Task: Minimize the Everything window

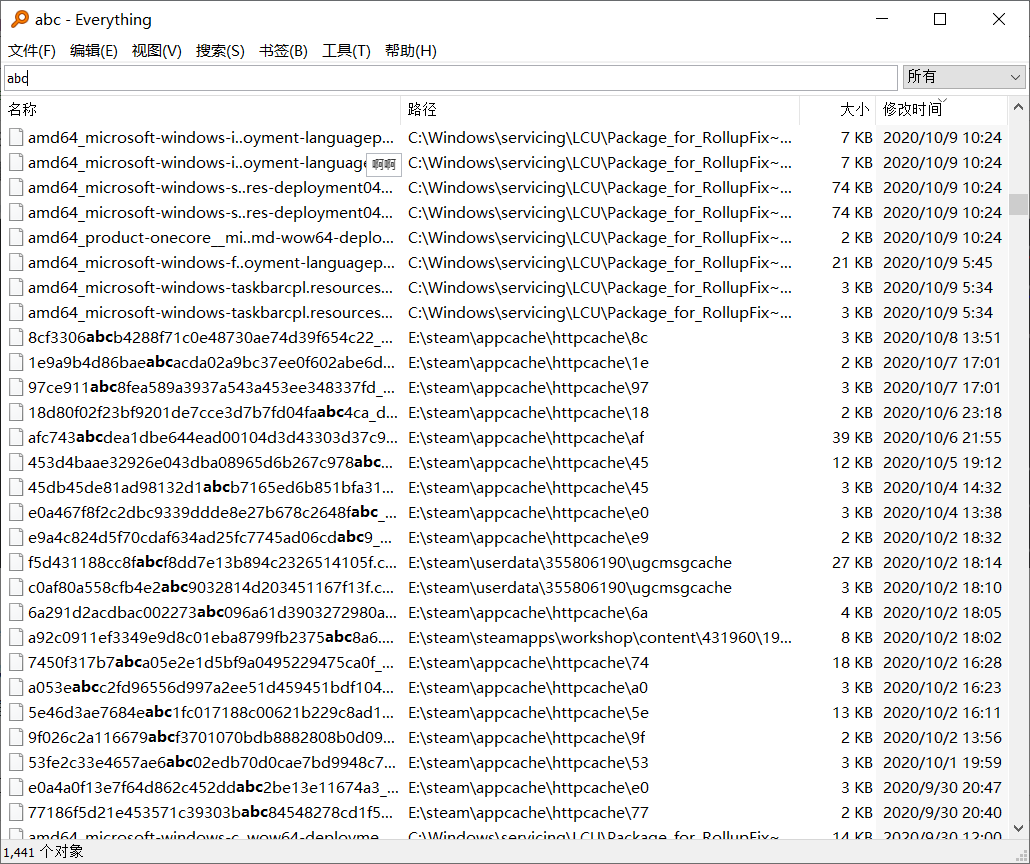Action: 882,19
